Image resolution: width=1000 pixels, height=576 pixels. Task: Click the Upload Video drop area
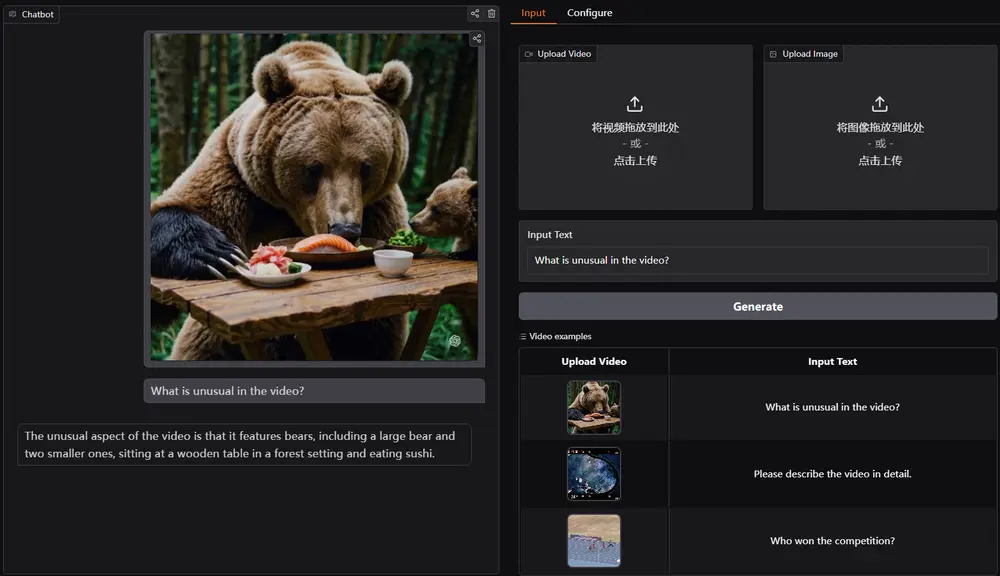point(635,128)
